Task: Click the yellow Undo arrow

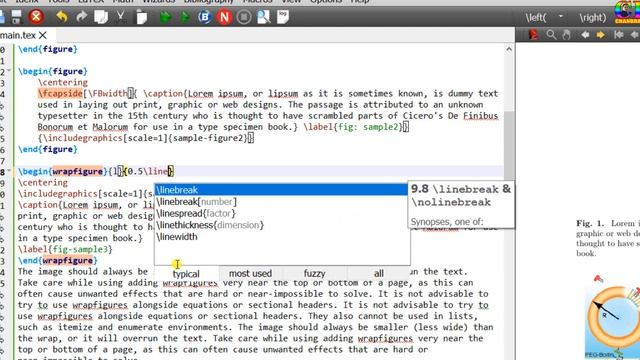Action: coord(62,17)
